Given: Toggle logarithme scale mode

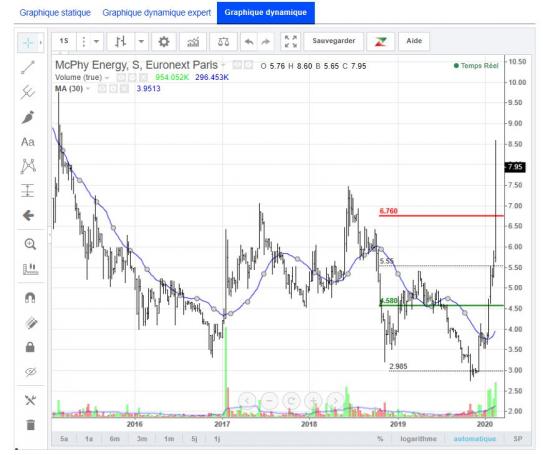Looking at the screenshot, I should pyautogui.click(x=418, y=439).
